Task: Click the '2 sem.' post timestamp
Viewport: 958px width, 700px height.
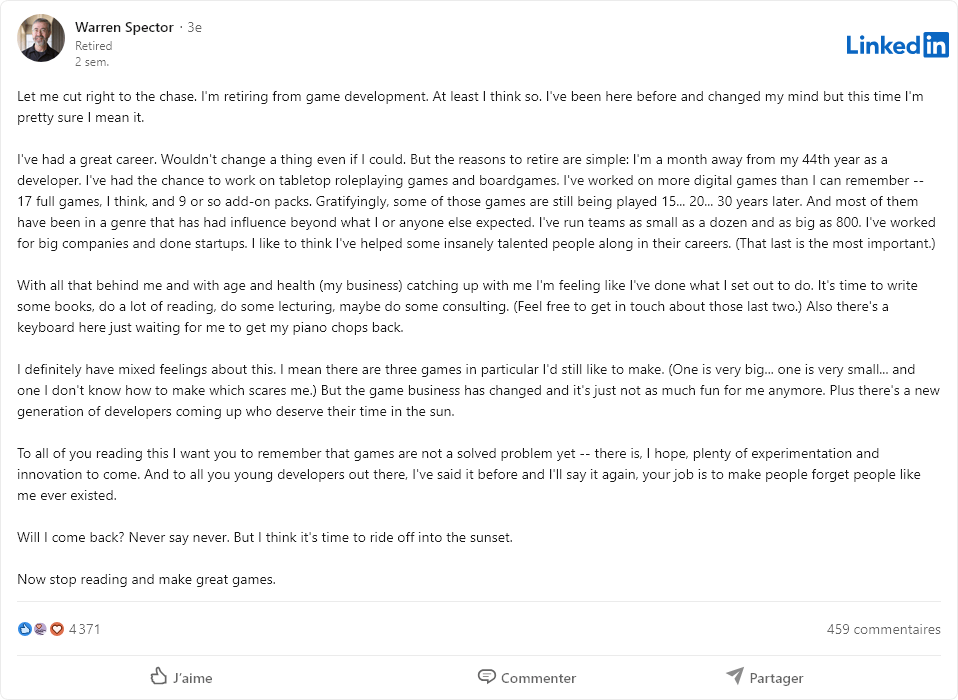Action: (92, 62)
